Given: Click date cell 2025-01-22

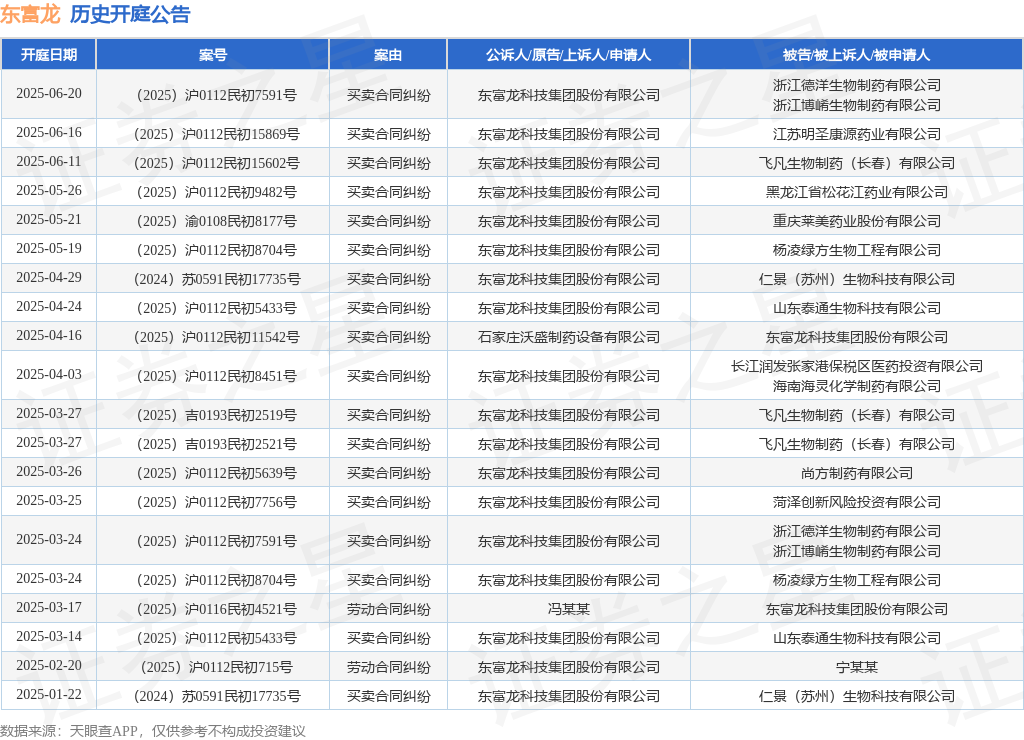Looking at the screenshot, I should 49,694.
